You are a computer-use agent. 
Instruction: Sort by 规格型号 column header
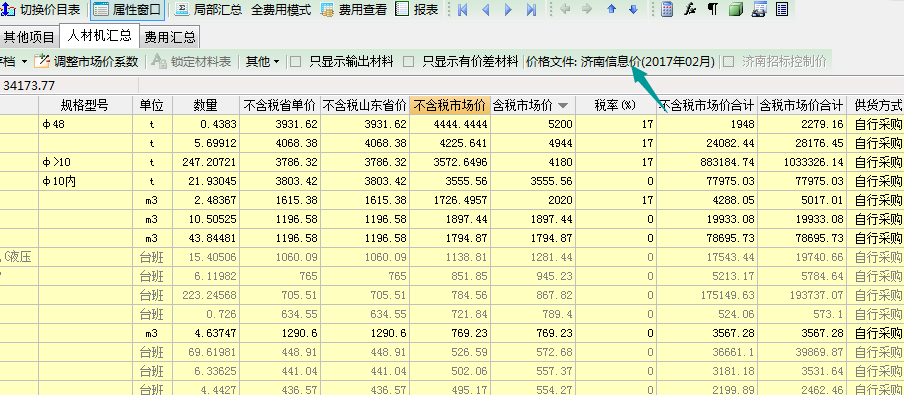[x=85, y=106]
